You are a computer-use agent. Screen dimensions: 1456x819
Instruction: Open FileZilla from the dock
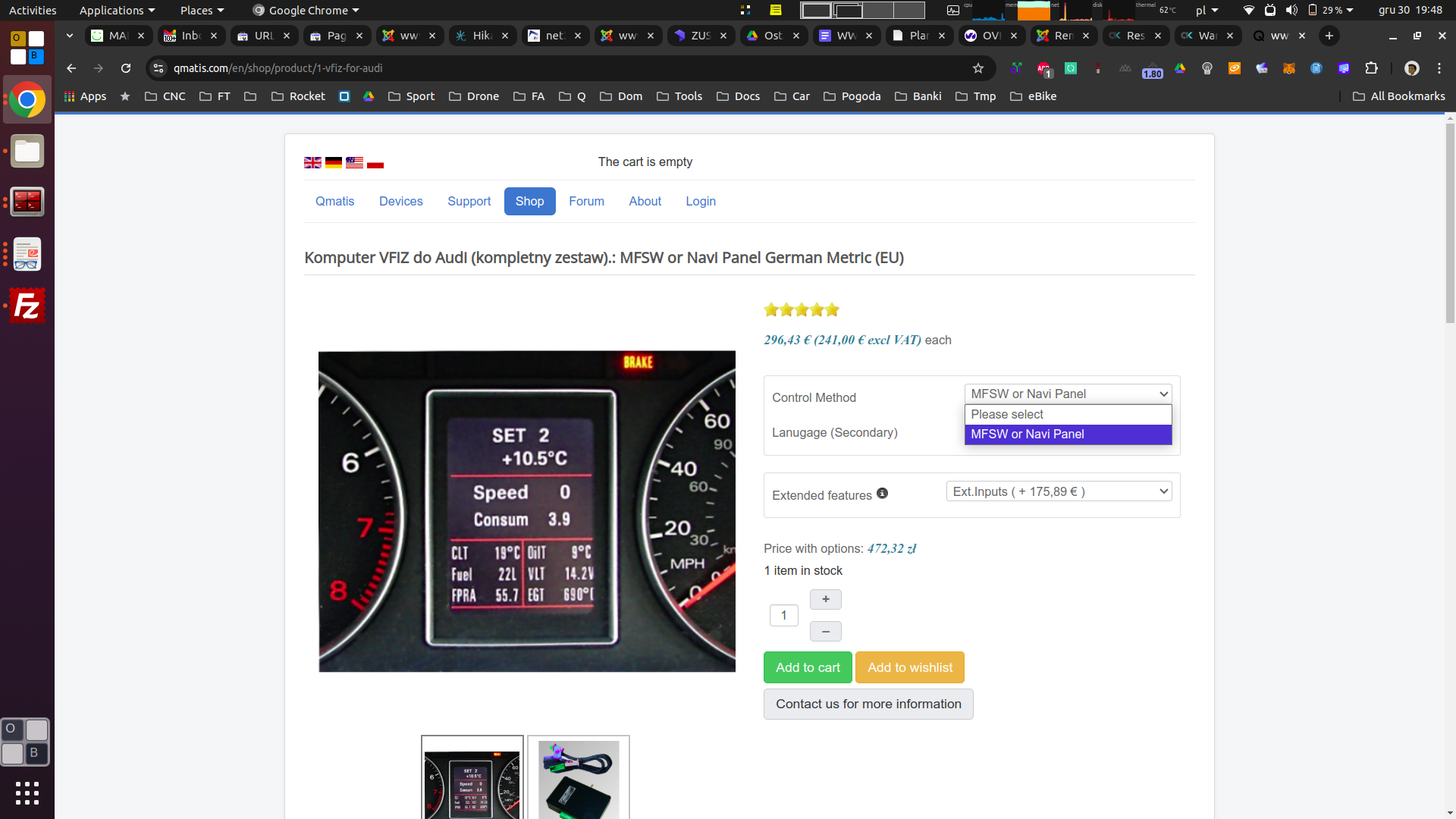[x=27, y=306]
